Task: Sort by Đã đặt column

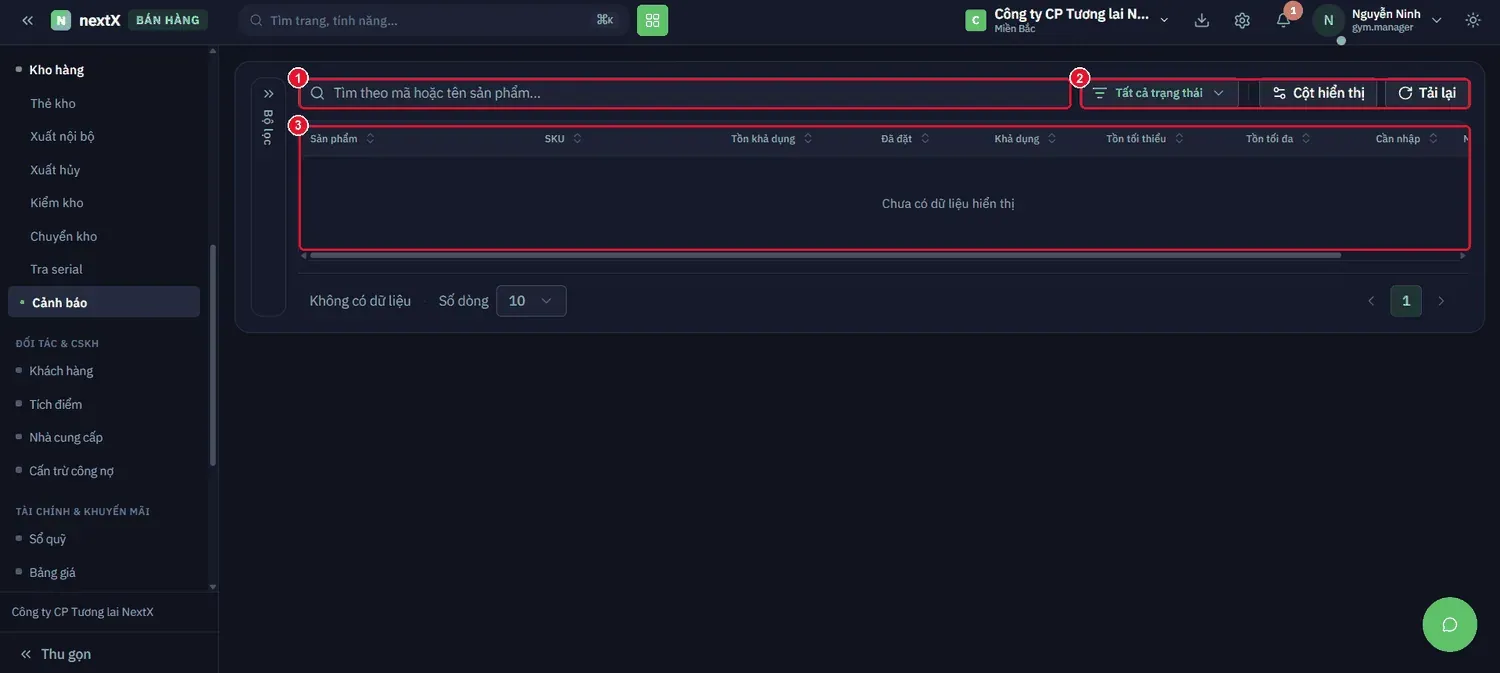Action: 905,139
